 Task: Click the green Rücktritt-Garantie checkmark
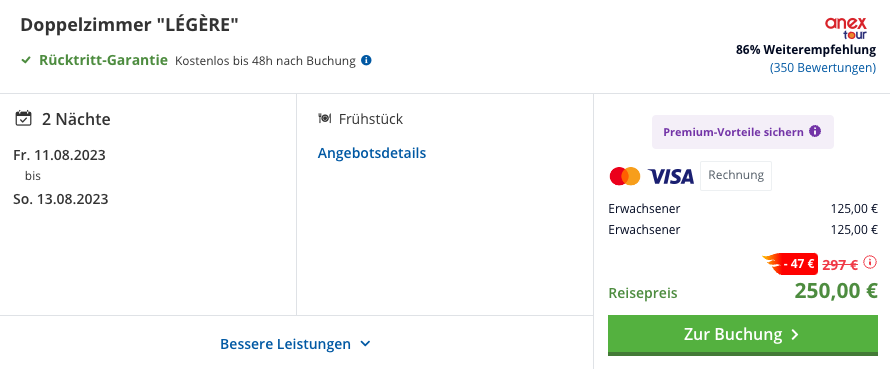[x=26, y=60]
